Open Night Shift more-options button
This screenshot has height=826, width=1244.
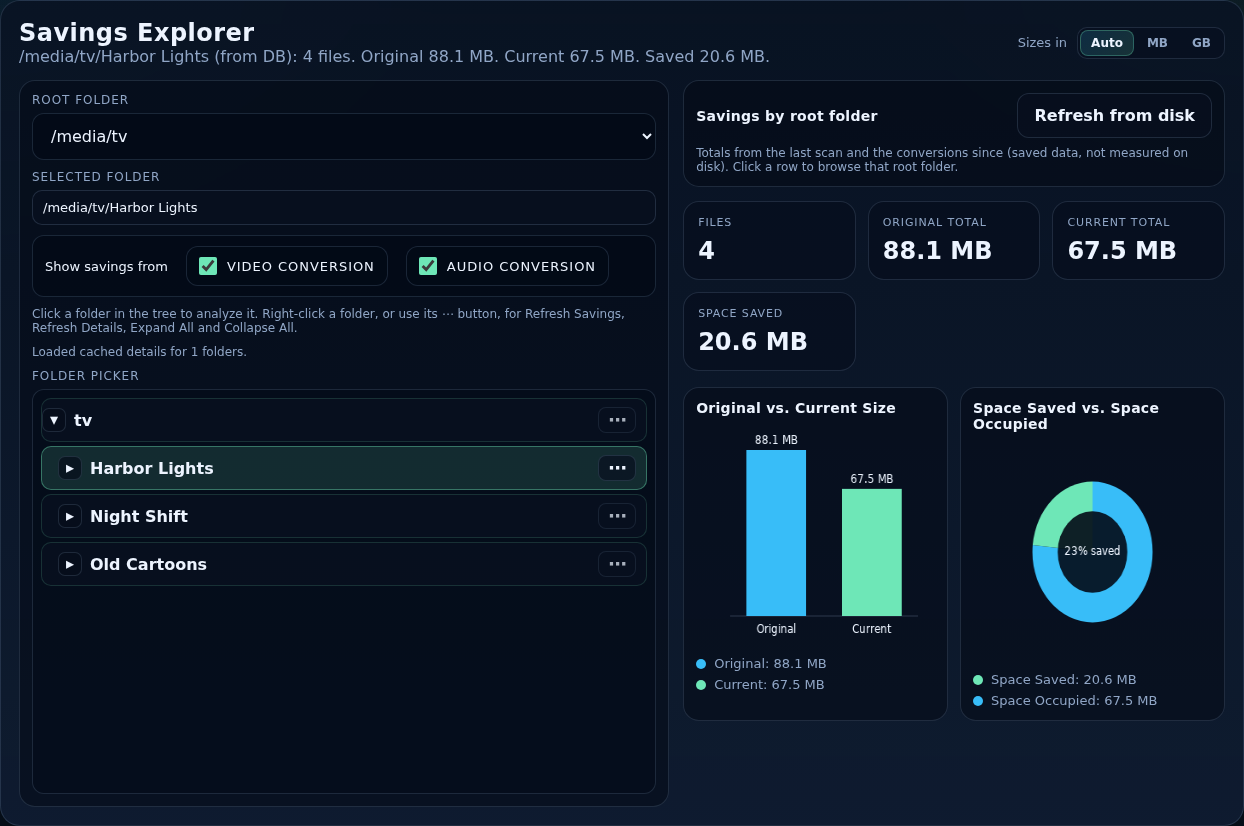(x=617, y=516)
